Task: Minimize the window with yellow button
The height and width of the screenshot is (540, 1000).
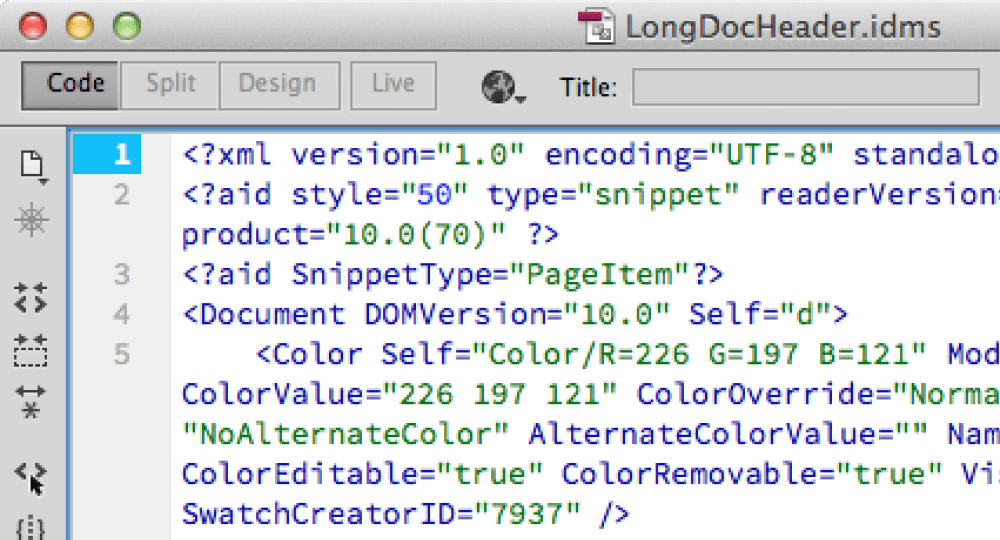Action: coord(80,27)
